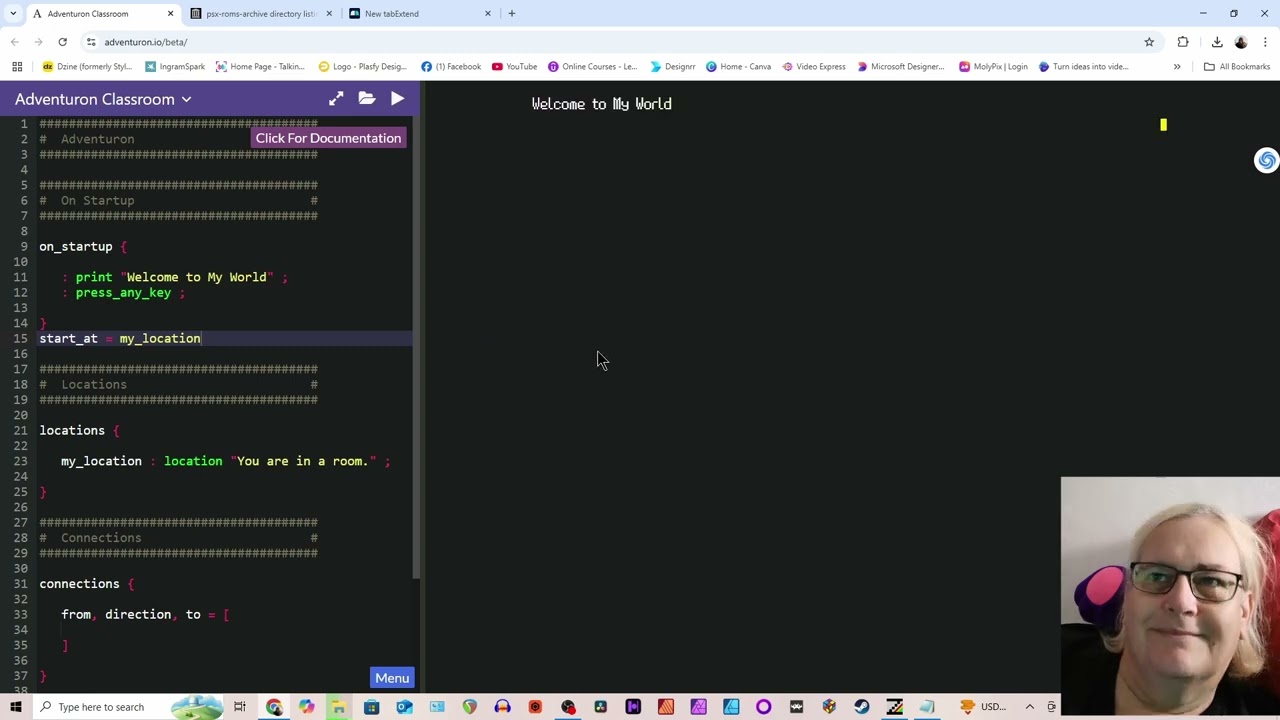Switch to the New tabExtend tab
This screenshot has width=1280, height=720.
(420, 14)
